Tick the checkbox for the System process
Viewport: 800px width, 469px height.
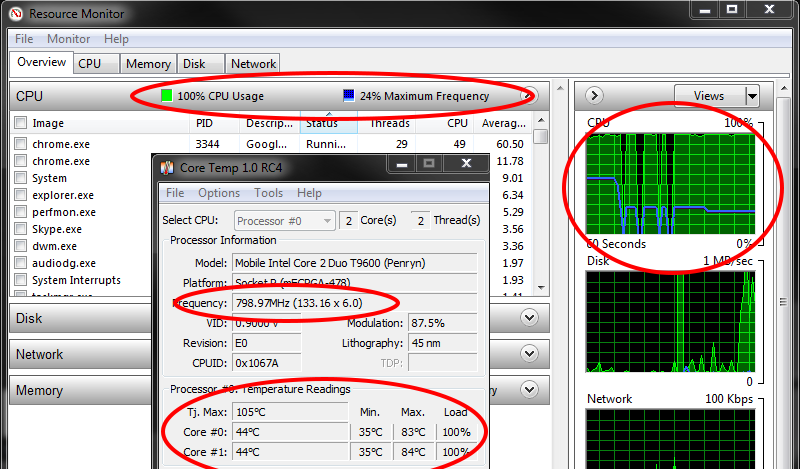(20, 178)
